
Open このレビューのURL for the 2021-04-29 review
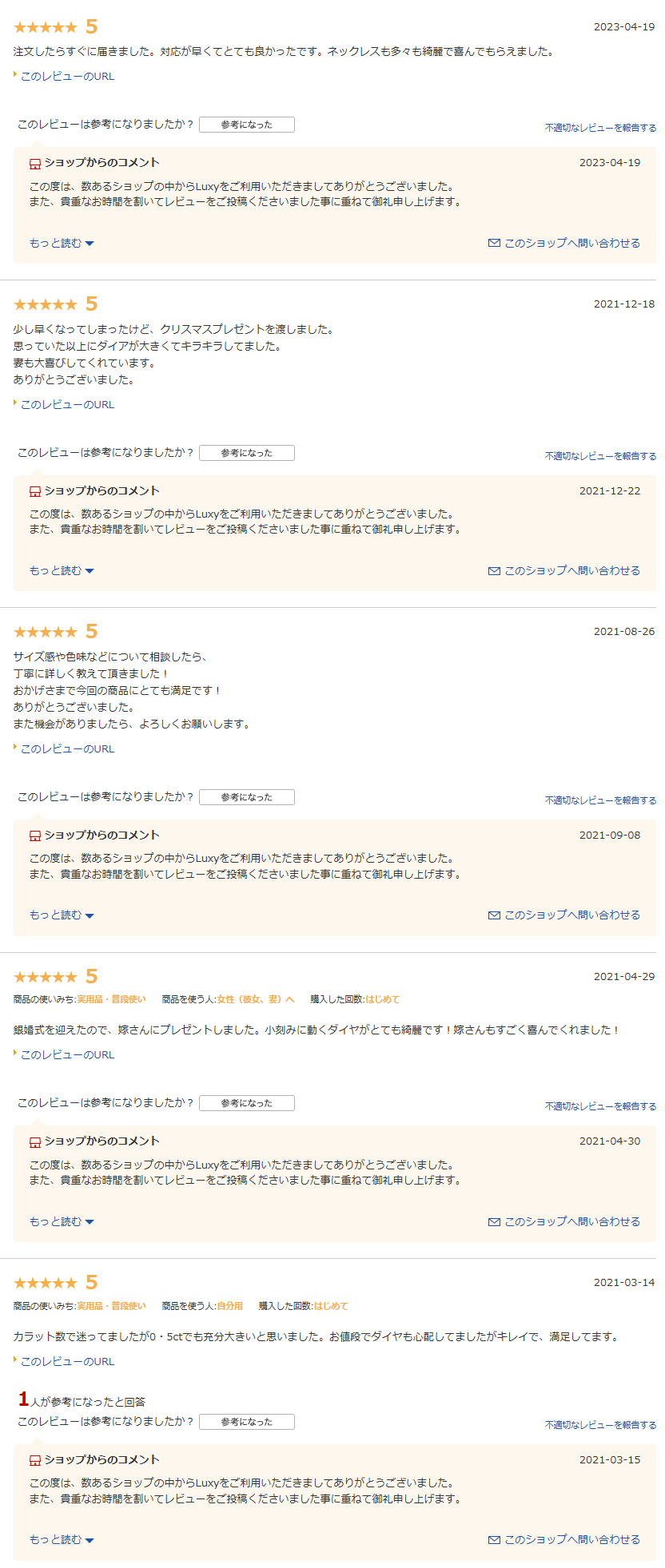[x=67, y=1055]
